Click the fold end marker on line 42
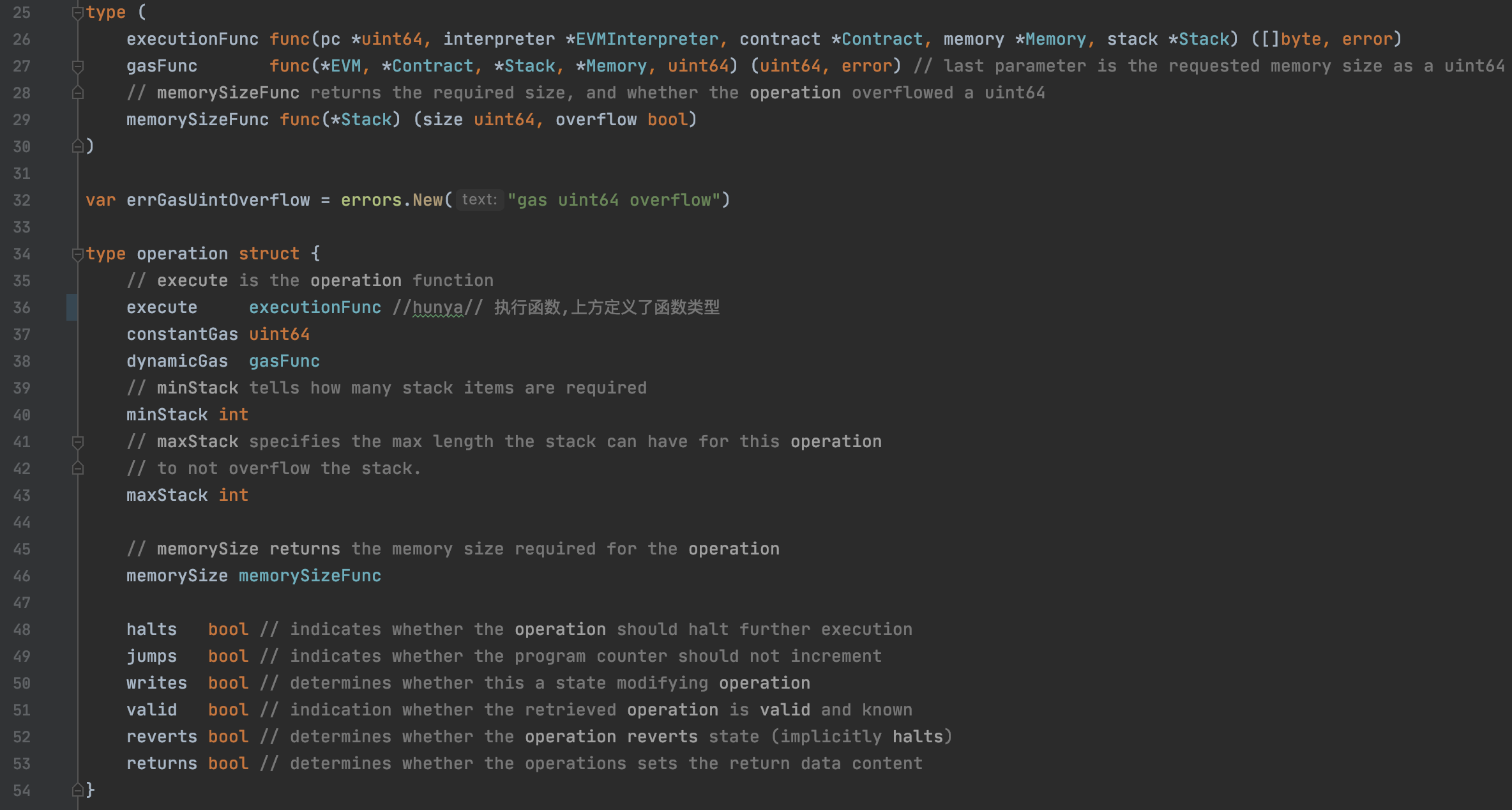The image size is (1512, 810). [x=78, y=469]
